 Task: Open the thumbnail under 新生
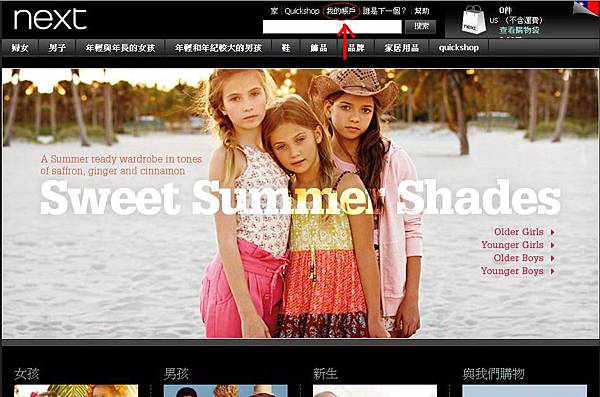pos(375,391)
